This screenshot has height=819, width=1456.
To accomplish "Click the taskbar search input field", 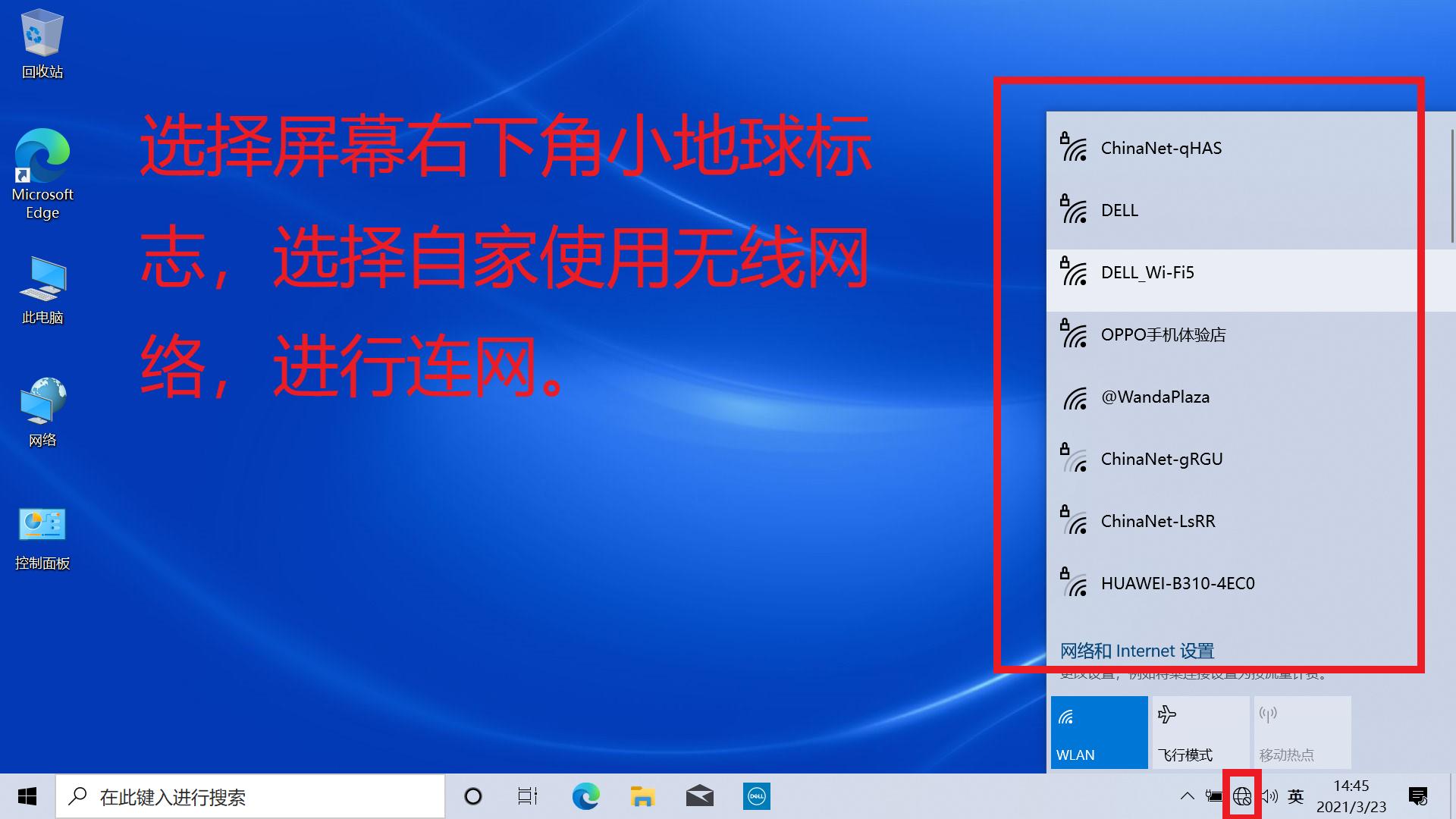I will pos(250,796).
